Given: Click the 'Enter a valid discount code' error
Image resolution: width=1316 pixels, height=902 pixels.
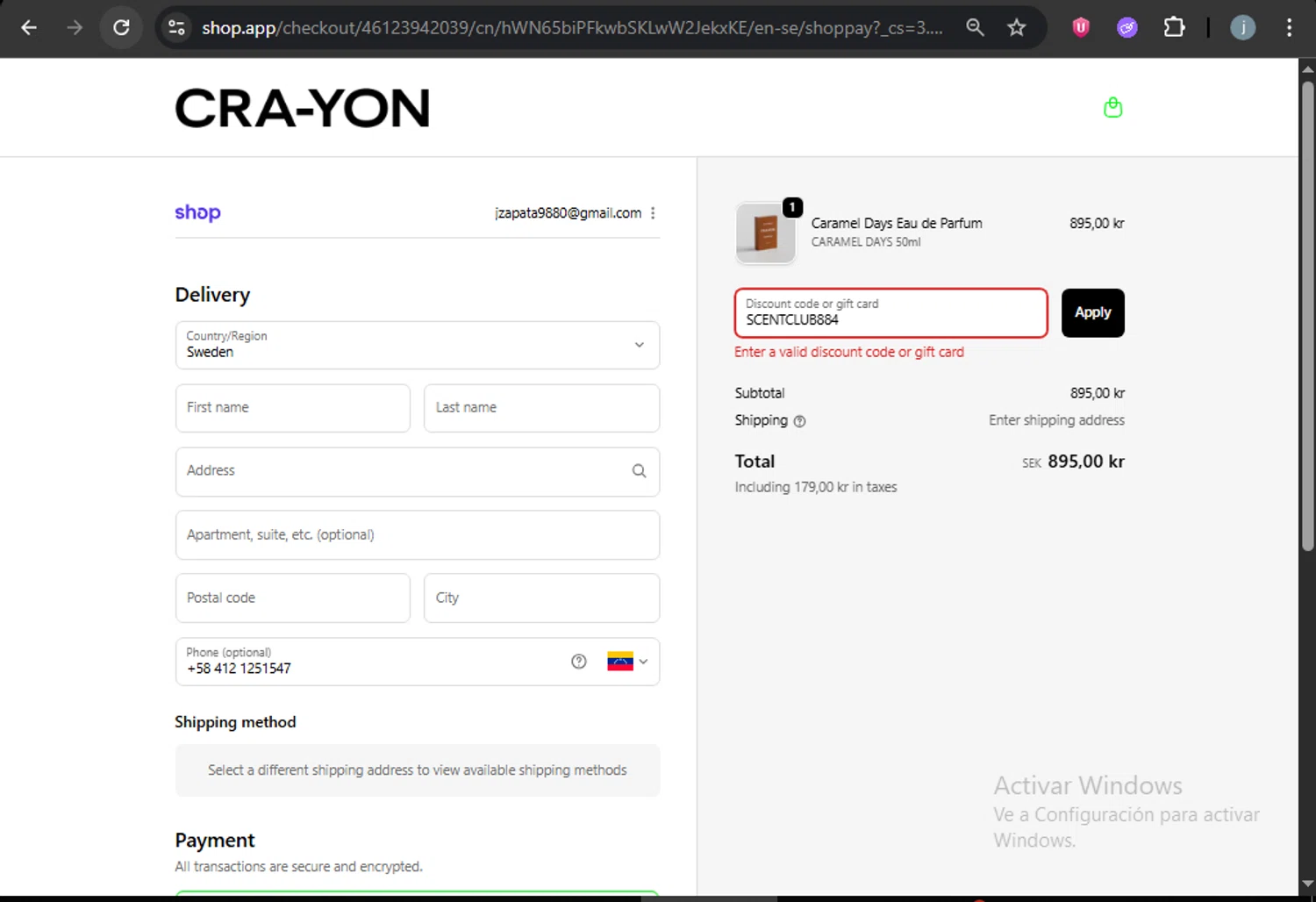Looking at the screenshot, I should tap(849, 352).
